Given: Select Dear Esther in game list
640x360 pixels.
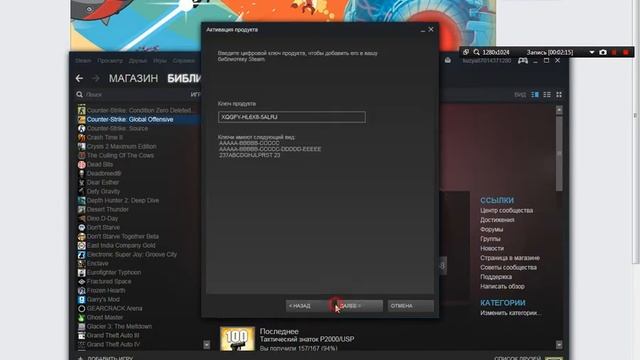Looking at the screenshot, I should tap(138, 182).
